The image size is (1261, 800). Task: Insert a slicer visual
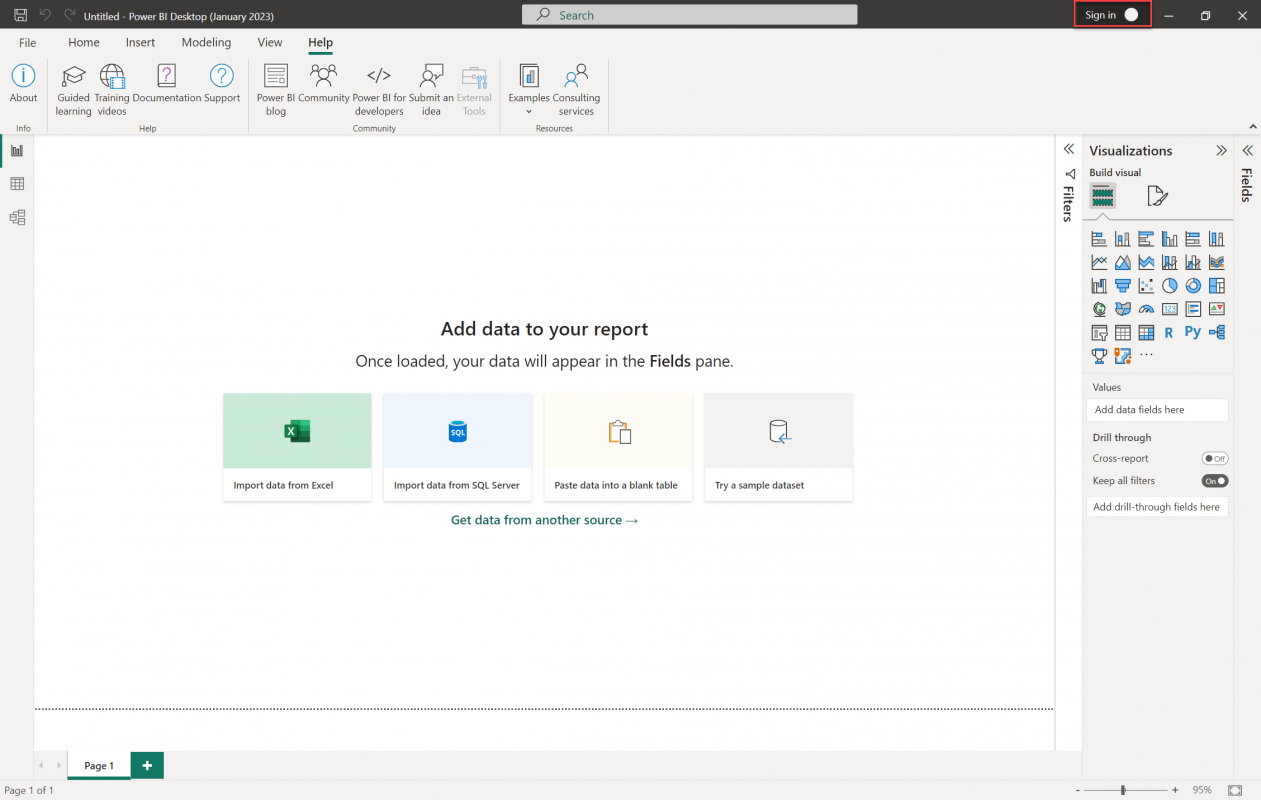coord(1099,333)
